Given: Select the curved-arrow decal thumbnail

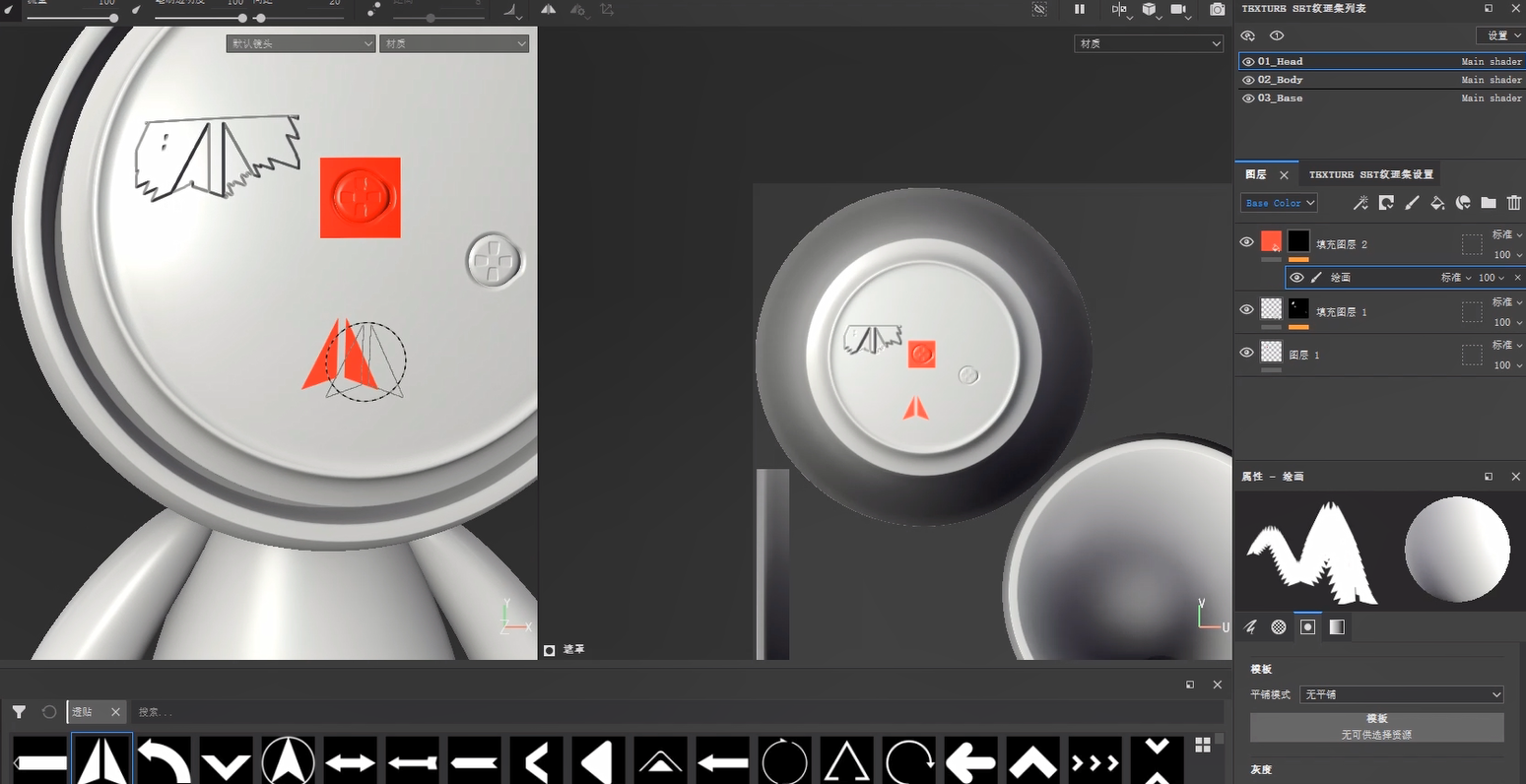Looking at the screenshot, I should (x=164, y=760).
